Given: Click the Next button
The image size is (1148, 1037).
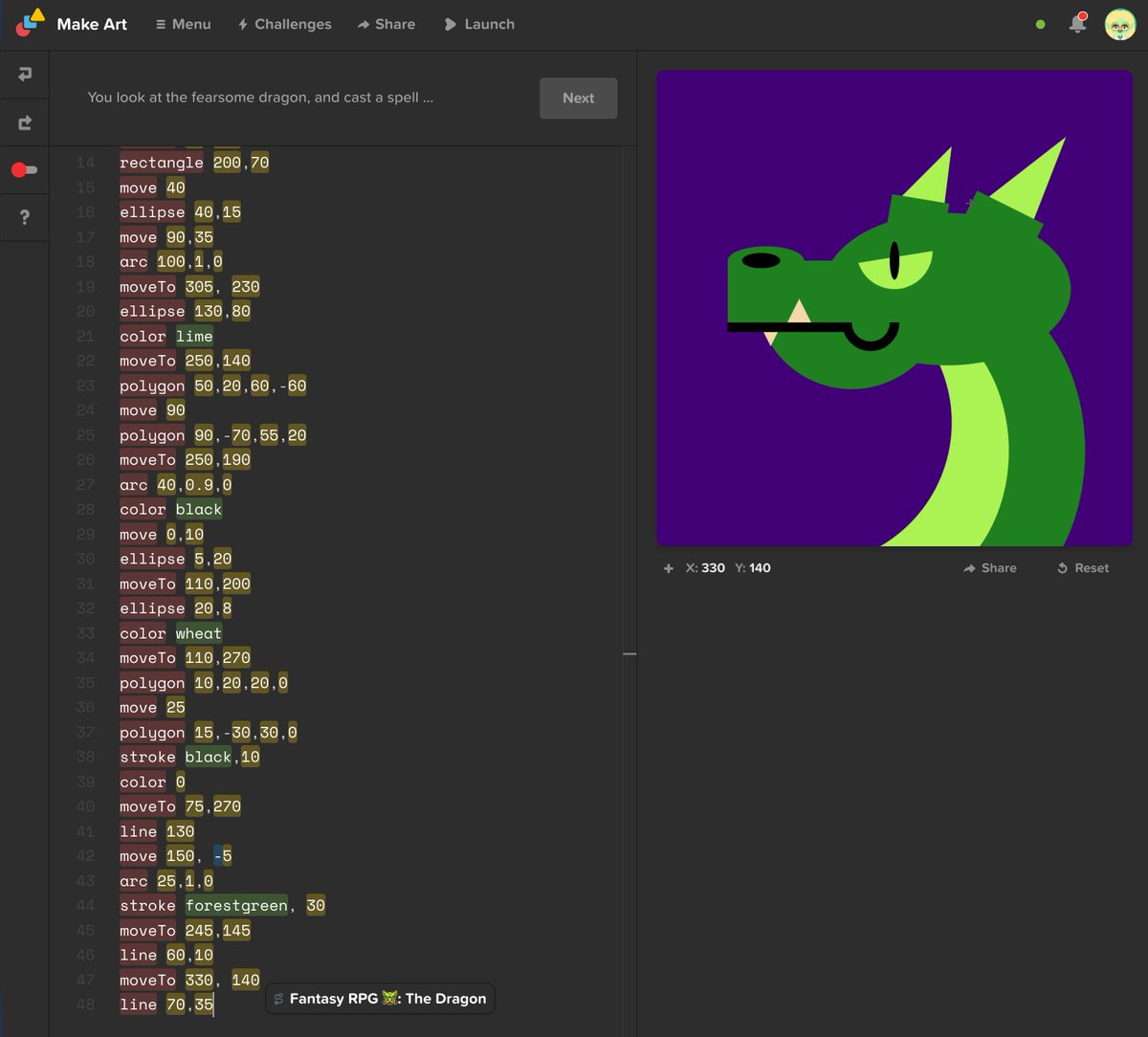Looking at the screenshot, I should coord(578,98).
